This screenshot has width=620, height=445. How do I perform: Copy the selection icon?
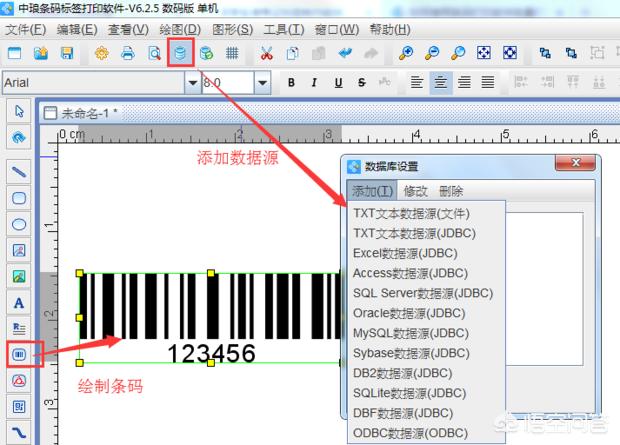(293, 53)
